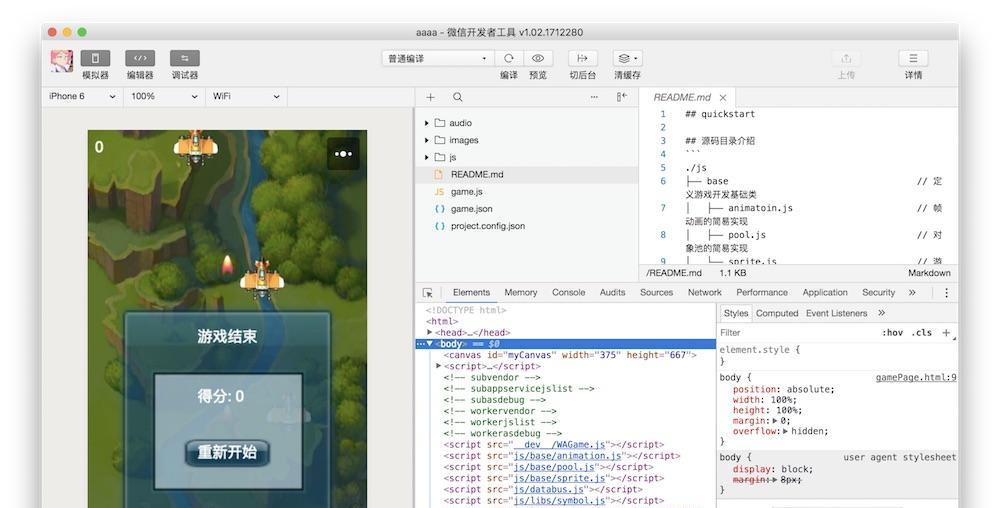The height and width of the screenshot is (508, 1000).
Task: Switch to the Network tab
Action: (x=705, y=293)
